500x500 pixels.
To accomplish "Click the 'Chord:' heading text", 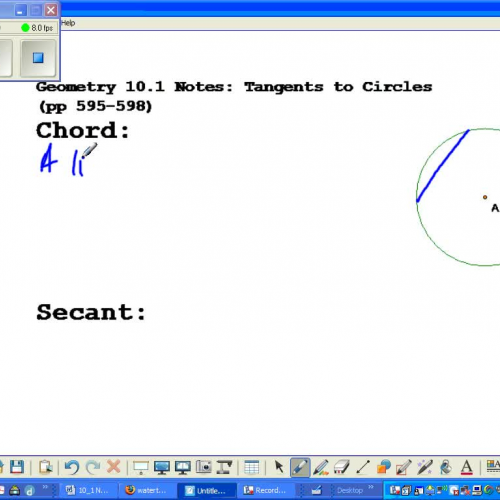I will click(83, 130).
